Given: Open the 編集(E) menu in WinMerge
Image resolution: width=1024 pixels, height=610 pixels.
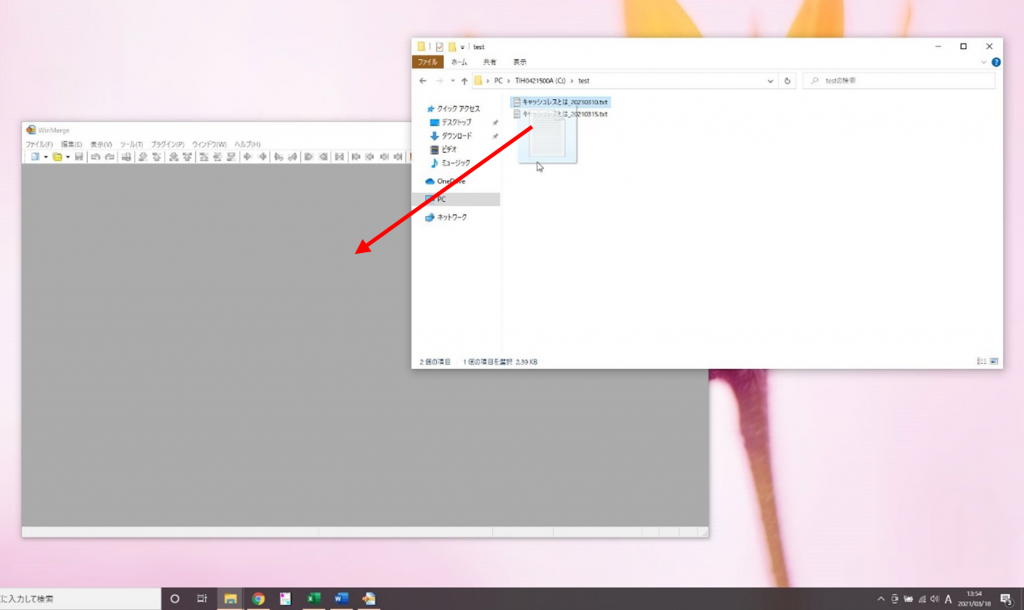Looking at the screenshot, I should tap(71, 144).
